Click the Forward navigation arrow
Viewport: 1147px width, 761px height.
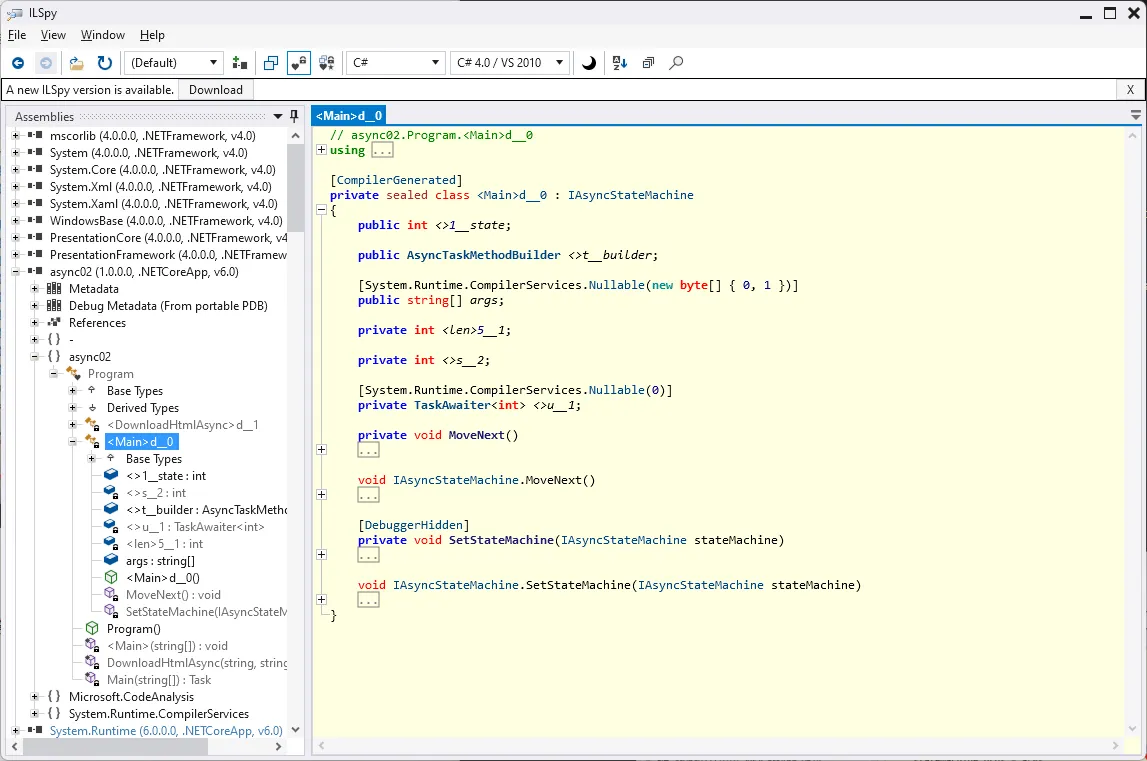tap(46, 63)
